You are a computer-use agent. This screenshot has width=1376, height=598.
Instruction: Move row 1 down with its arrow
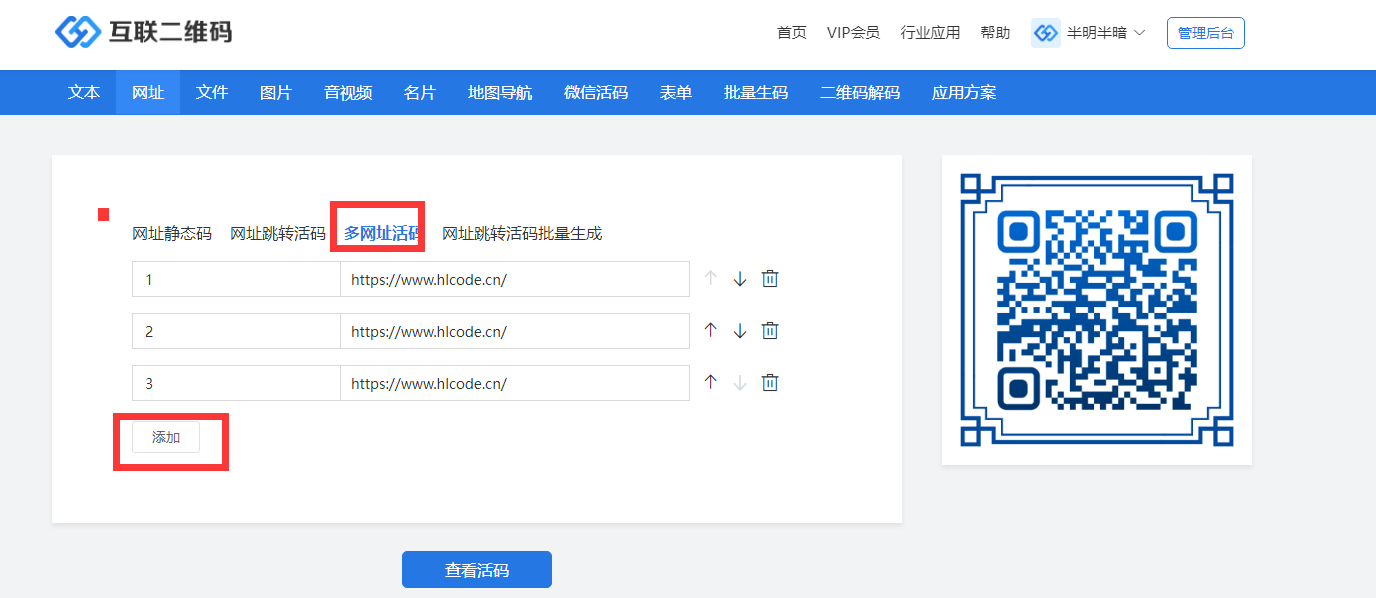click(740, 279)
